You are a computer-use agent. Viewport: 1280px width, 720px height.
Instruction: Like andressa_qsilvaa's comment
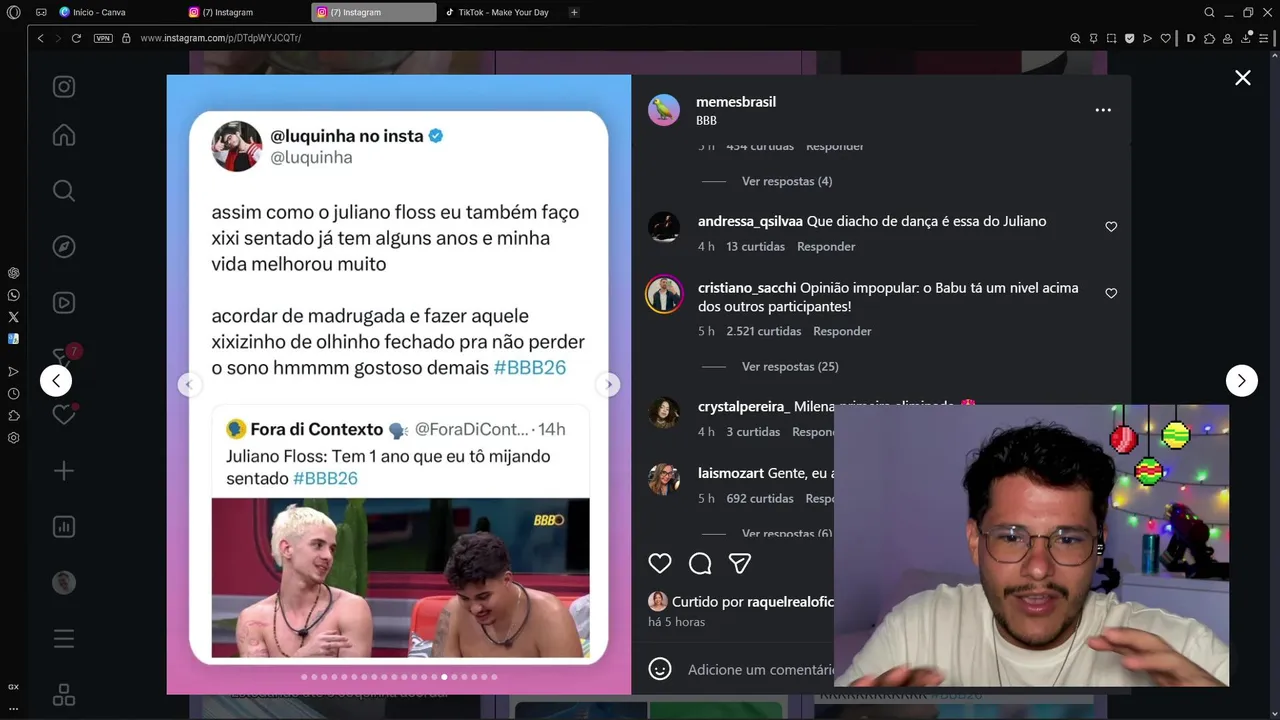[x=1111, y=227]
